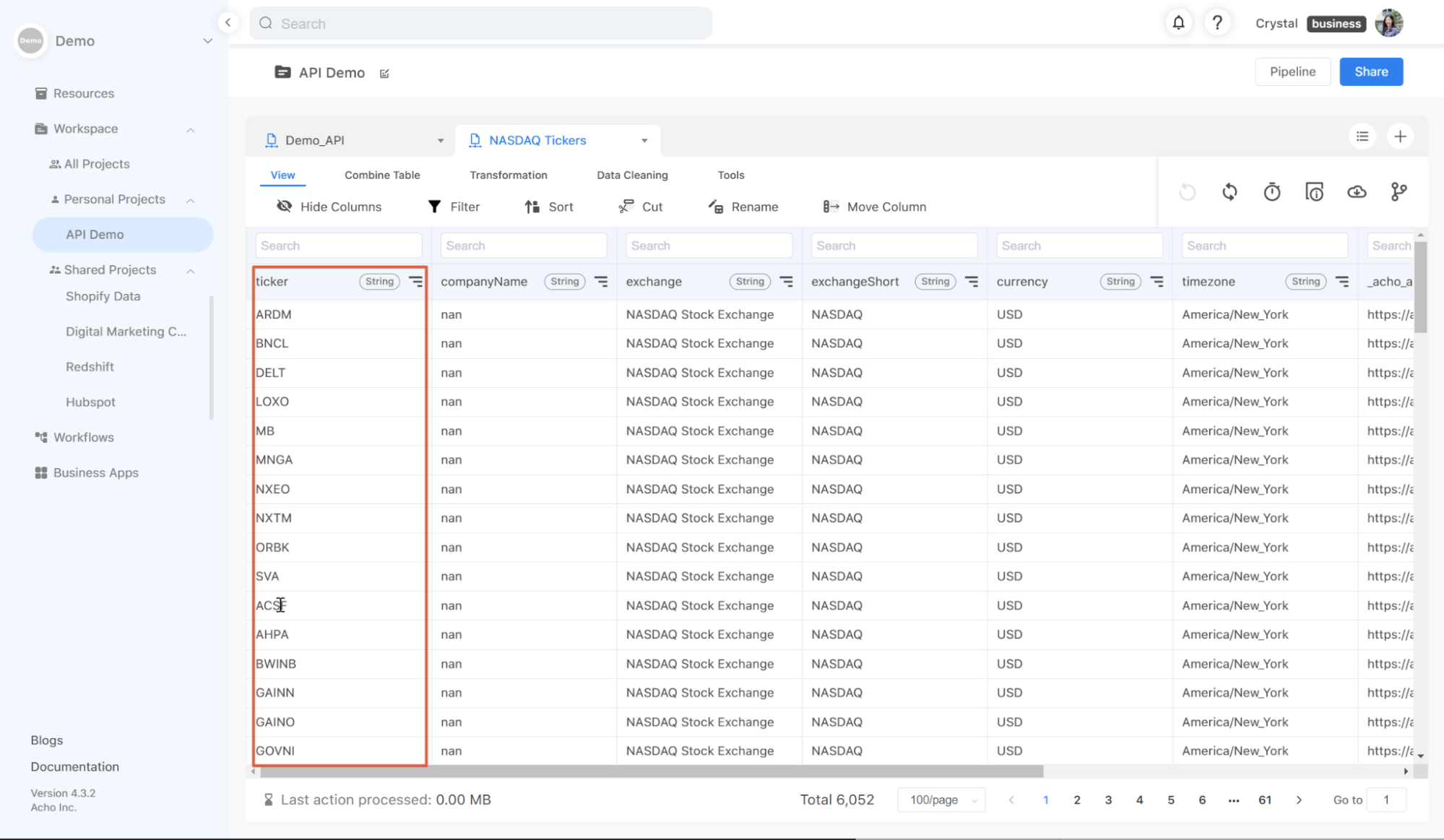Click the refresh sync icon

[x=1229, y=192]
